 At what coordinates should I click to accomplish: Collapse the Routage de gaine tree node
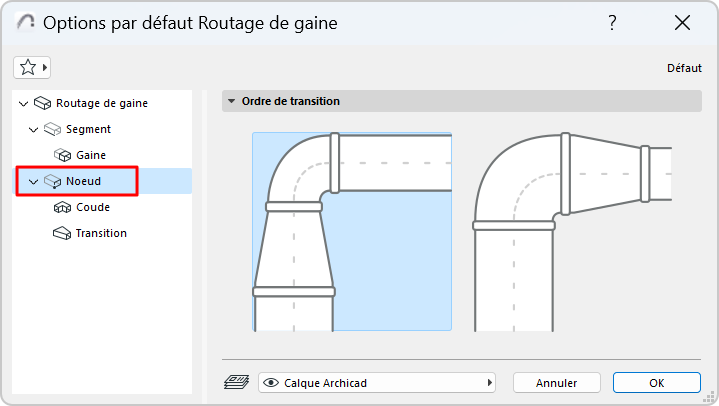24,103
